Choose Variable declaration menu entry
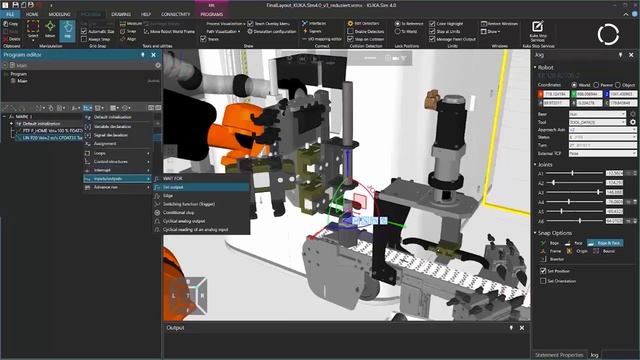 117,127
